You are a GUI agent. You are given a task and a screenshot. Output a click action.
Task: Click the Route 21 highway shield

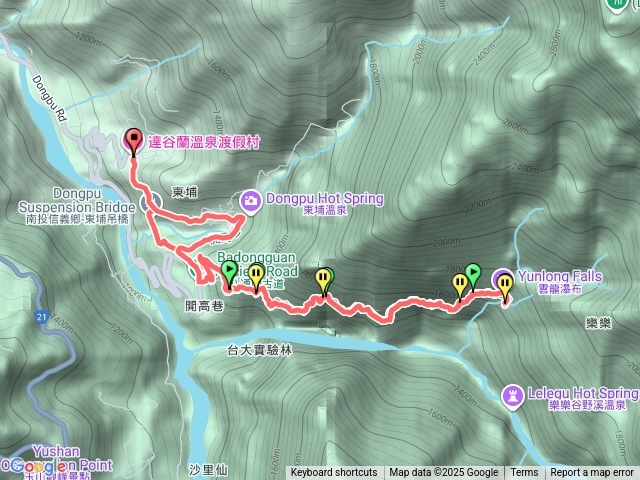click(x=41, y=317)
